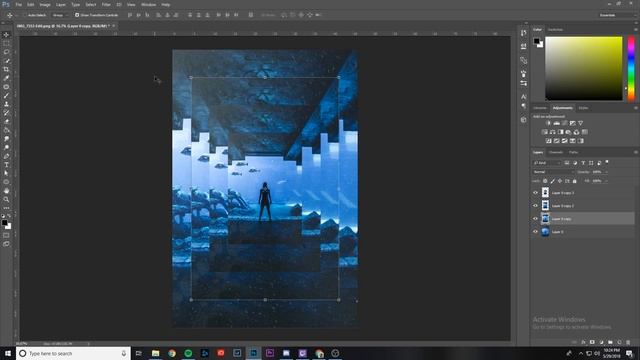640x360 pixels.
Task: Select the Gradient tool
Action: [x=6, y=130]
